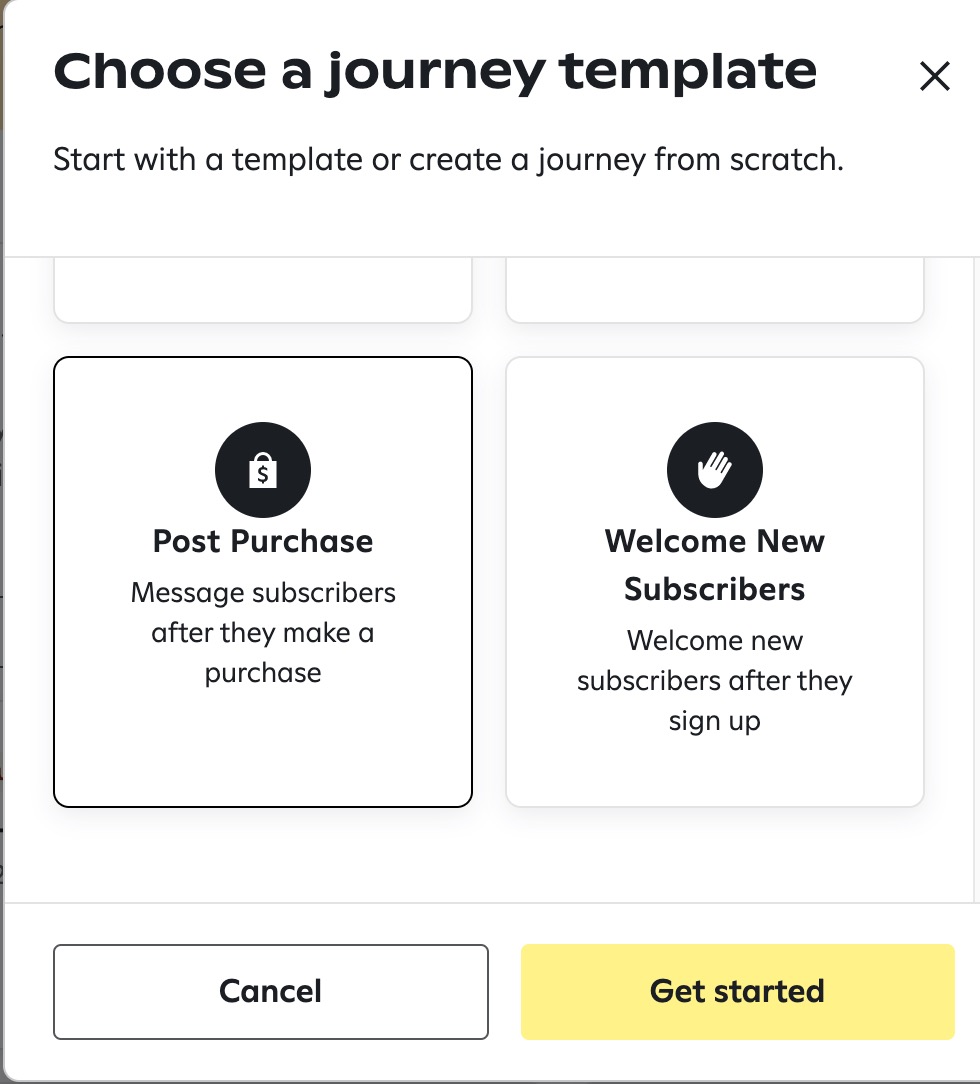Click the 'sign up' text in the Welcome card
The image size is (980, 1084).
click(715, 722)
